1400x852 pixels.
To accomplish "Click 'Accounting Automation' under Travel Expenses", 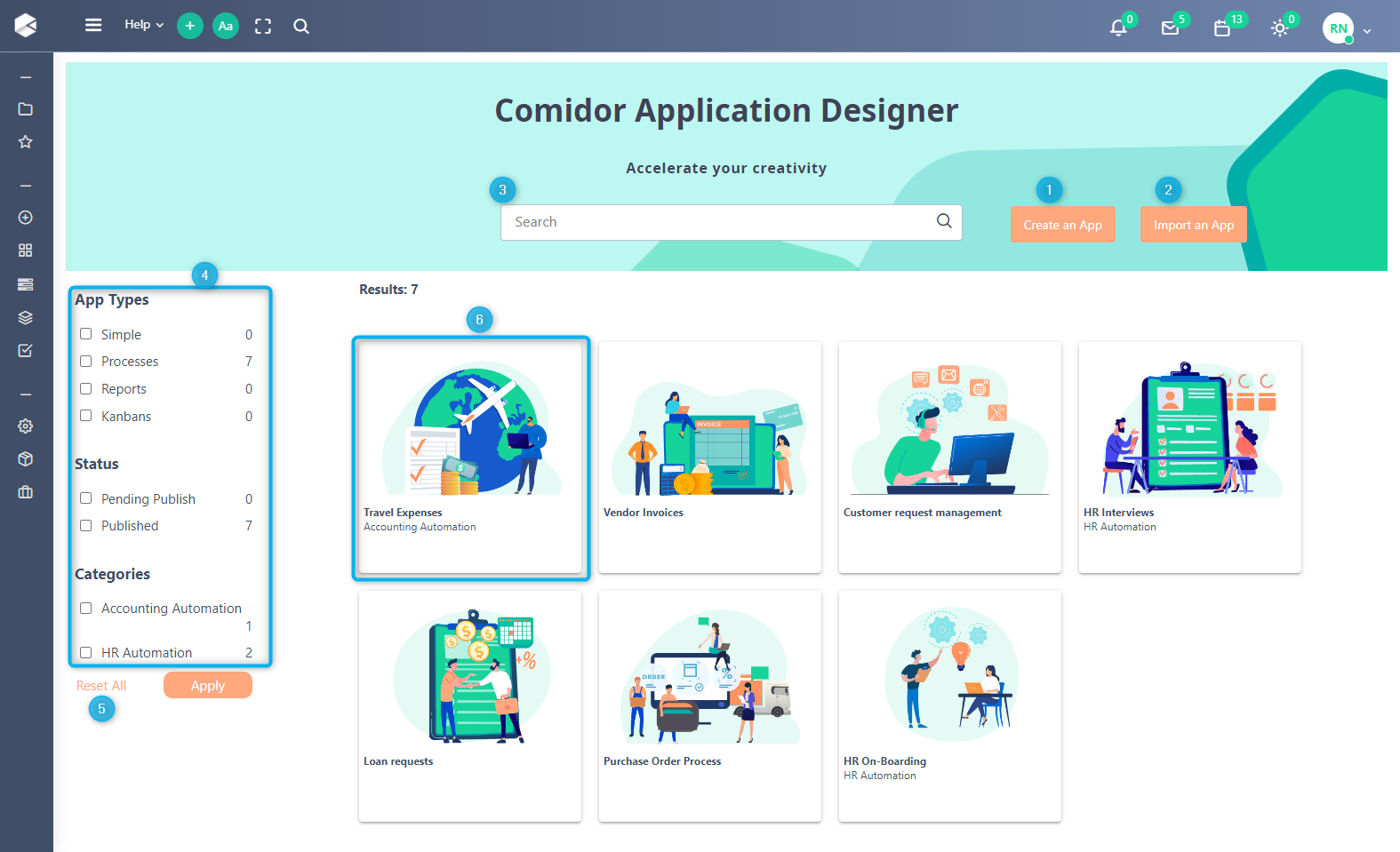I will (420, 527).
